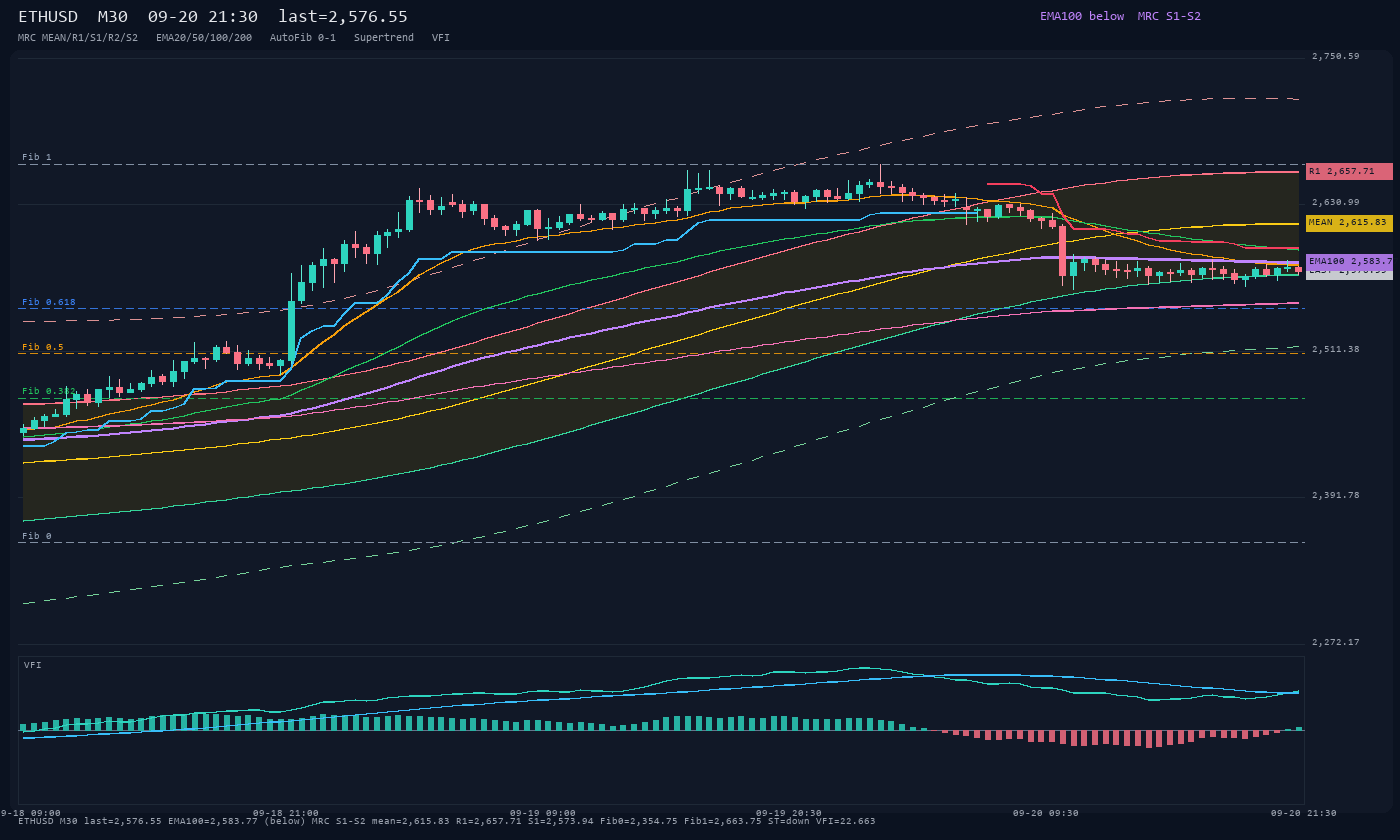Click the 09-20 21:30 timestamp in title
Screen dimensions: 1400x840
202,16
